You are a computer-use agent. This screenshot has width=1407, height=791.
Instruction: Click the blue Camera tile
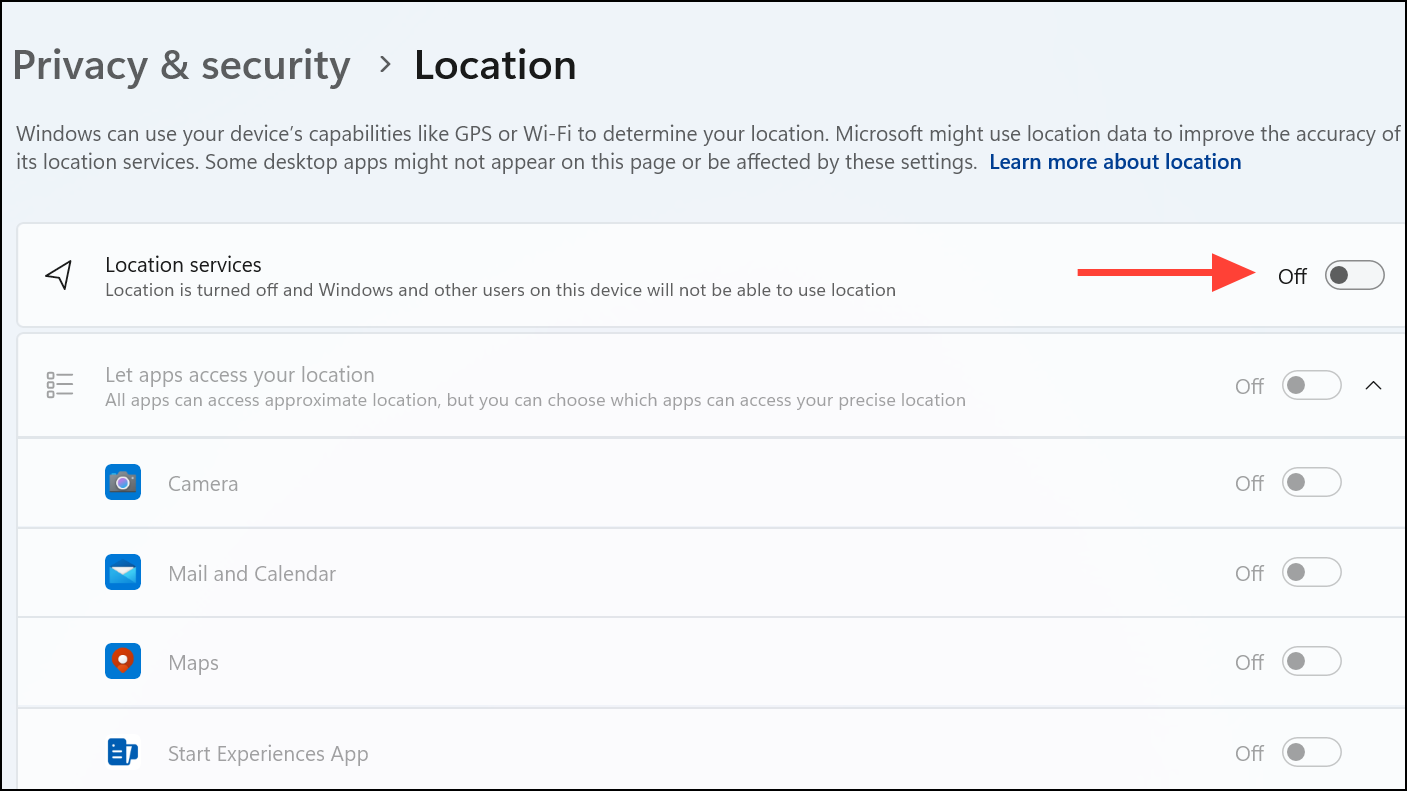pyautogui.click(x=122, y=482)
